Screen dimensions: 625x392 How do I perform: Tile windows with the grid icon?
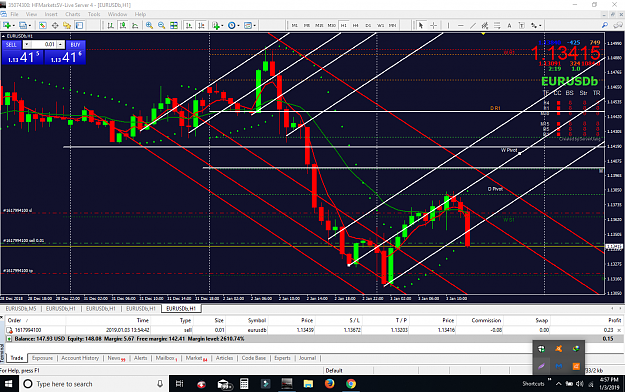[174, 26]
